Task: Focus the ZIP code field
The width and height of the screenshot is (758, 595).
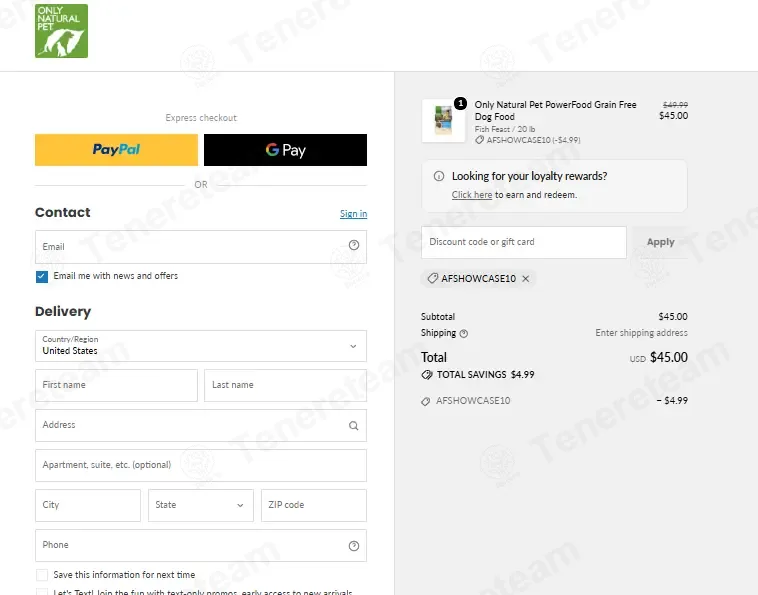Action: (314, 506)
